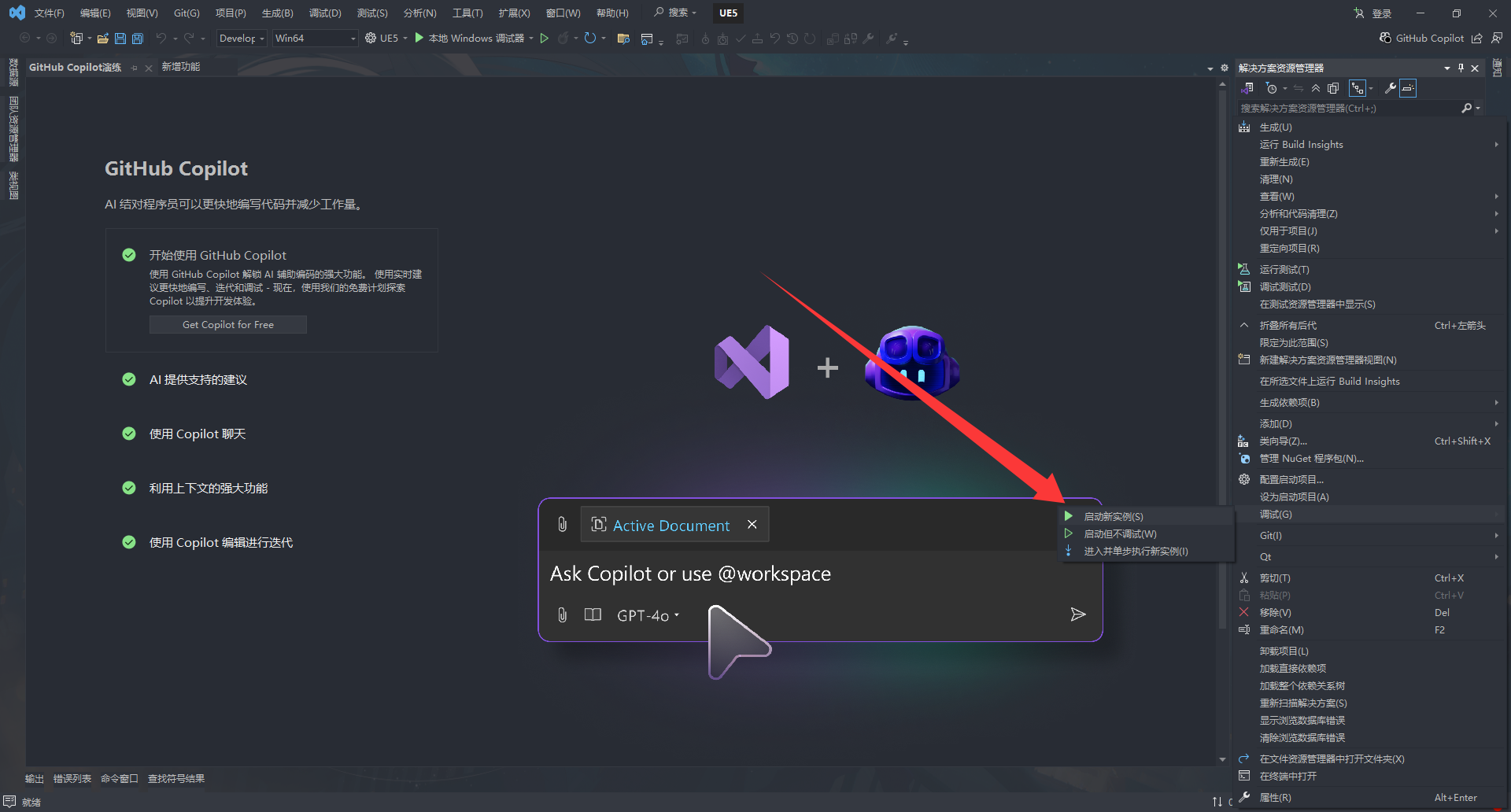The image size is (1511, 812).
Task: Click Switch Views icon in Solution Explorer
Action: point(1247,88)
